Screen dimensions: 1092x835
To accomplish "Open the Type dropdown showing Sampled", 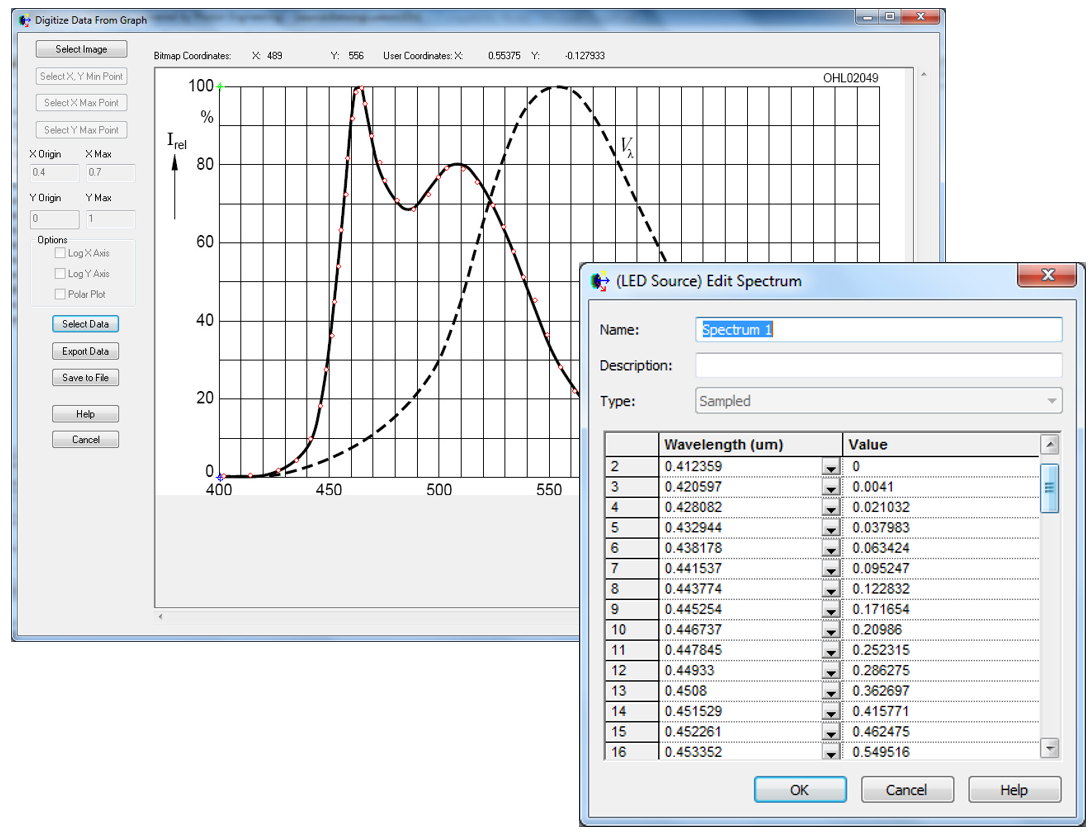I will (878, 401).
